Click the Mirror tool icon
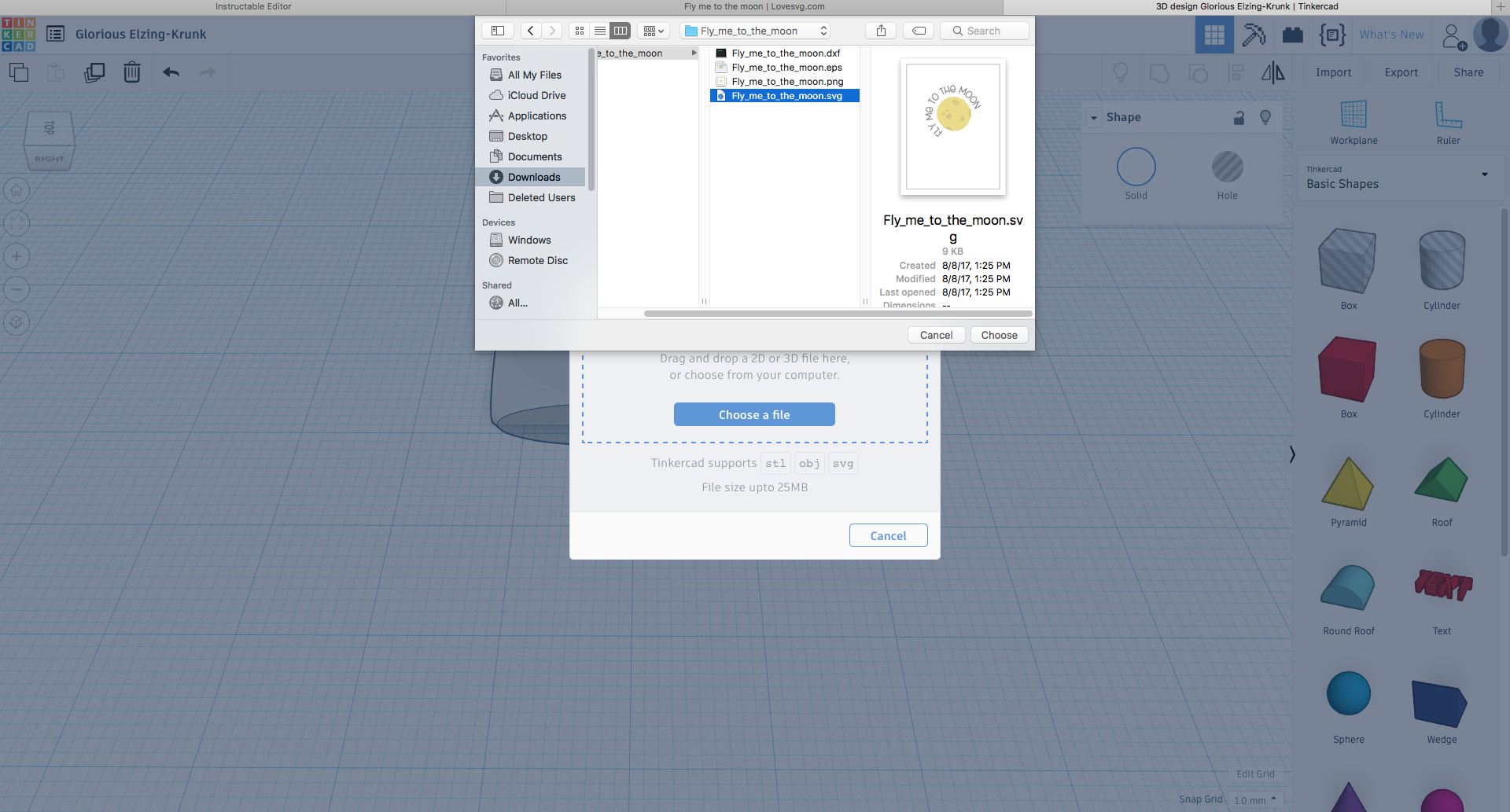 tap(1272, 72)
